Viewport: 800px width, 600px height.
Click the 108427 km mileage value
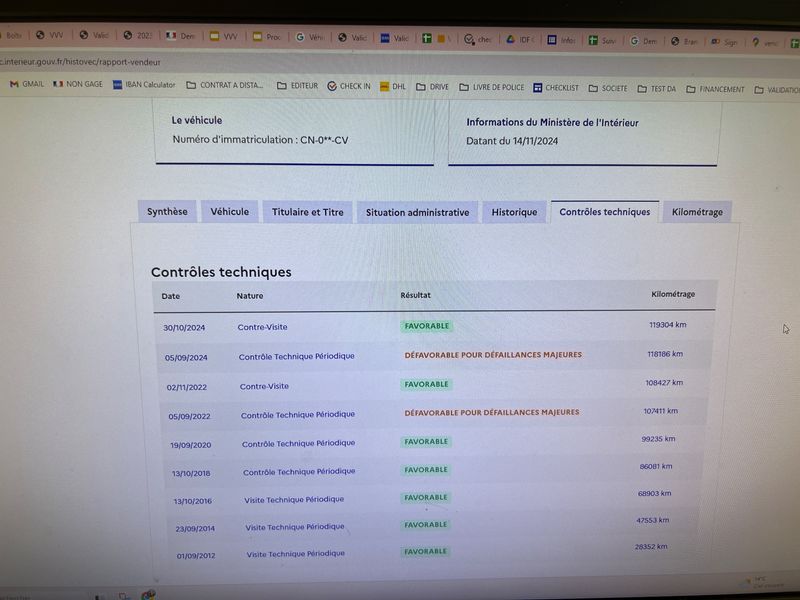664,382
